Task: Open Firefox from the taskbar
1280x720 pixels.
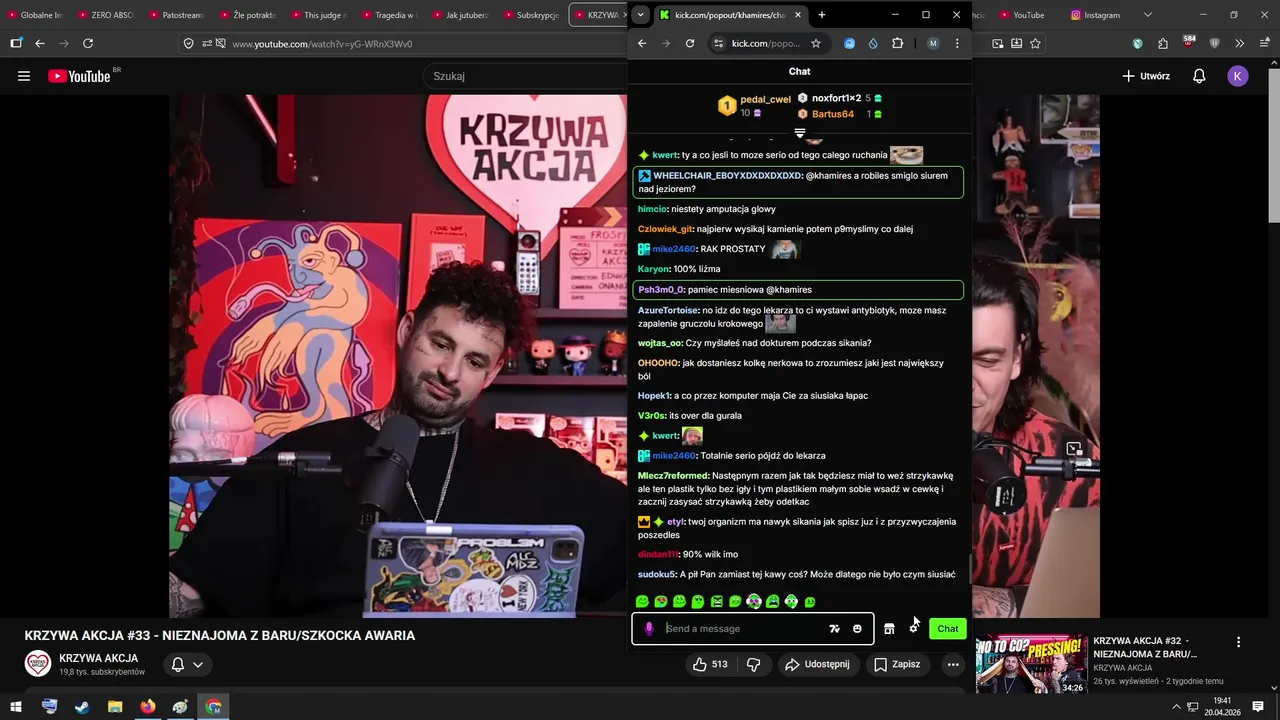Action: pyautogui.click(x=148, y=707)
